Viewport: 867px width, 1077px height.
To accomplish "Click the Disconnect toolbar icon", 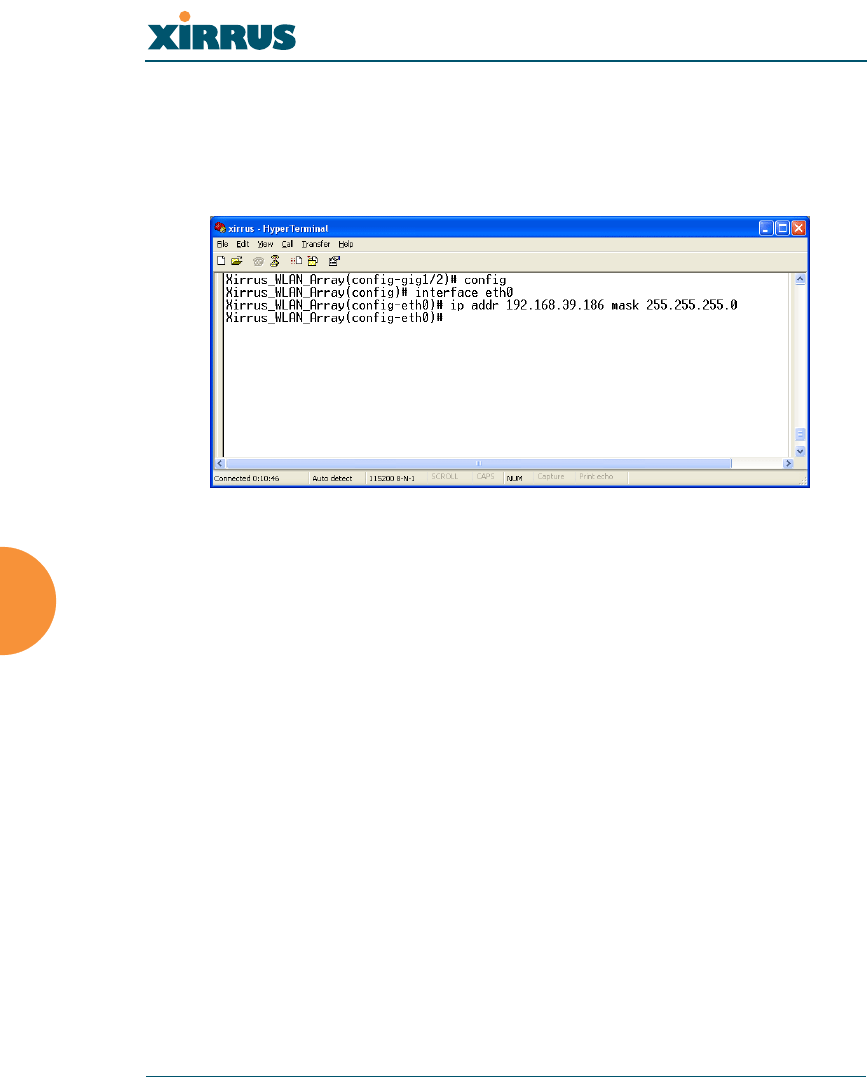I will (275, 261).
